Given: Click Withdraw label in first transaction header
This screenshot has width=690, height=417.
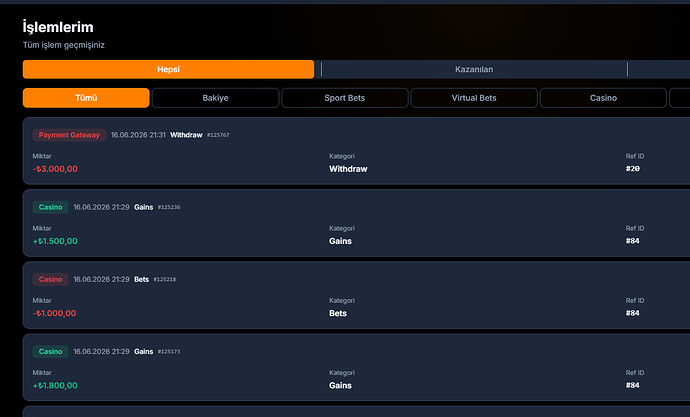Looking at the screenshot, I should (x=186, y=135).
